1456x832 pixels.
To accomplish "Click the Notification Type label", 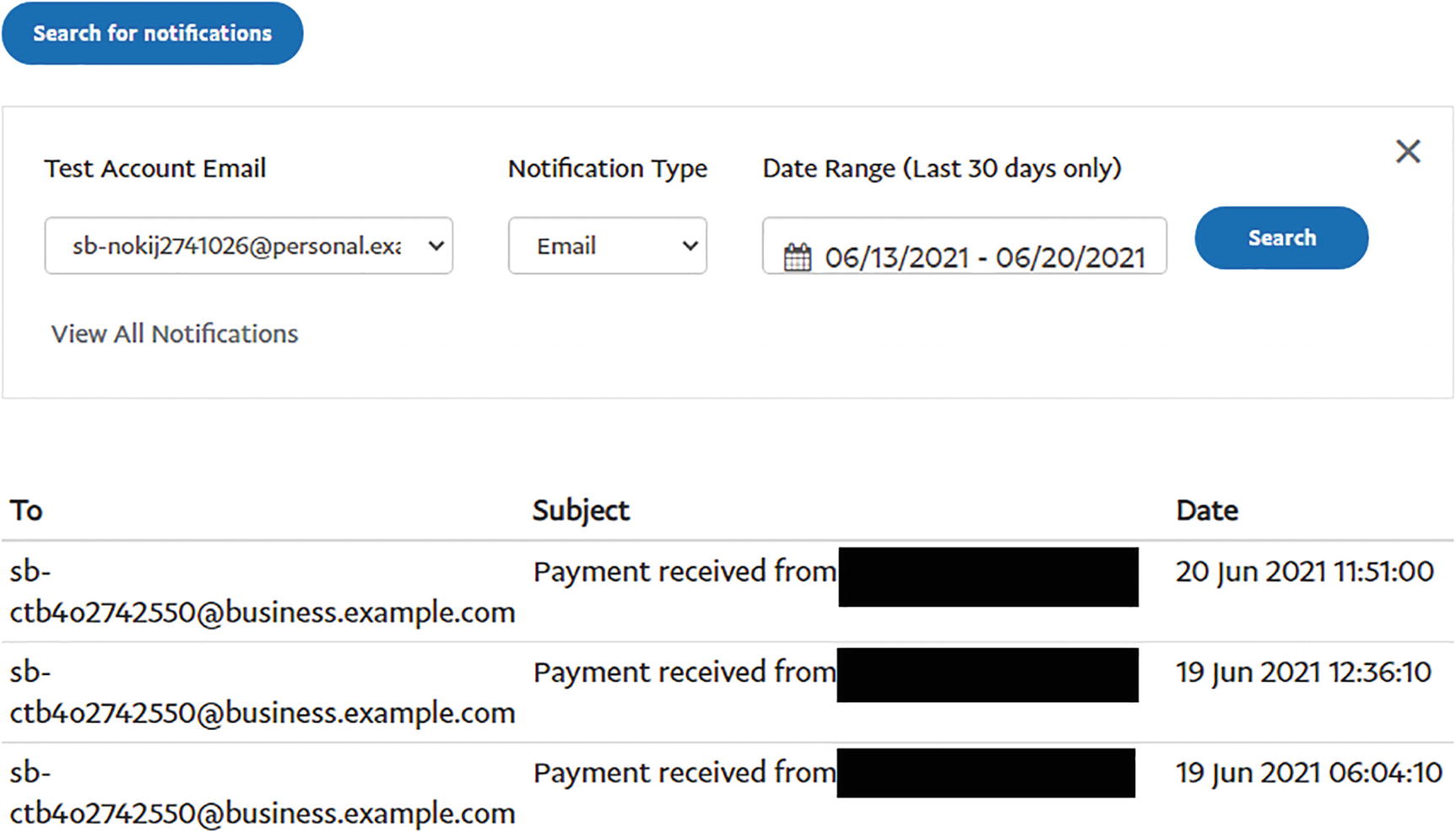I will (x=607, y=169).
